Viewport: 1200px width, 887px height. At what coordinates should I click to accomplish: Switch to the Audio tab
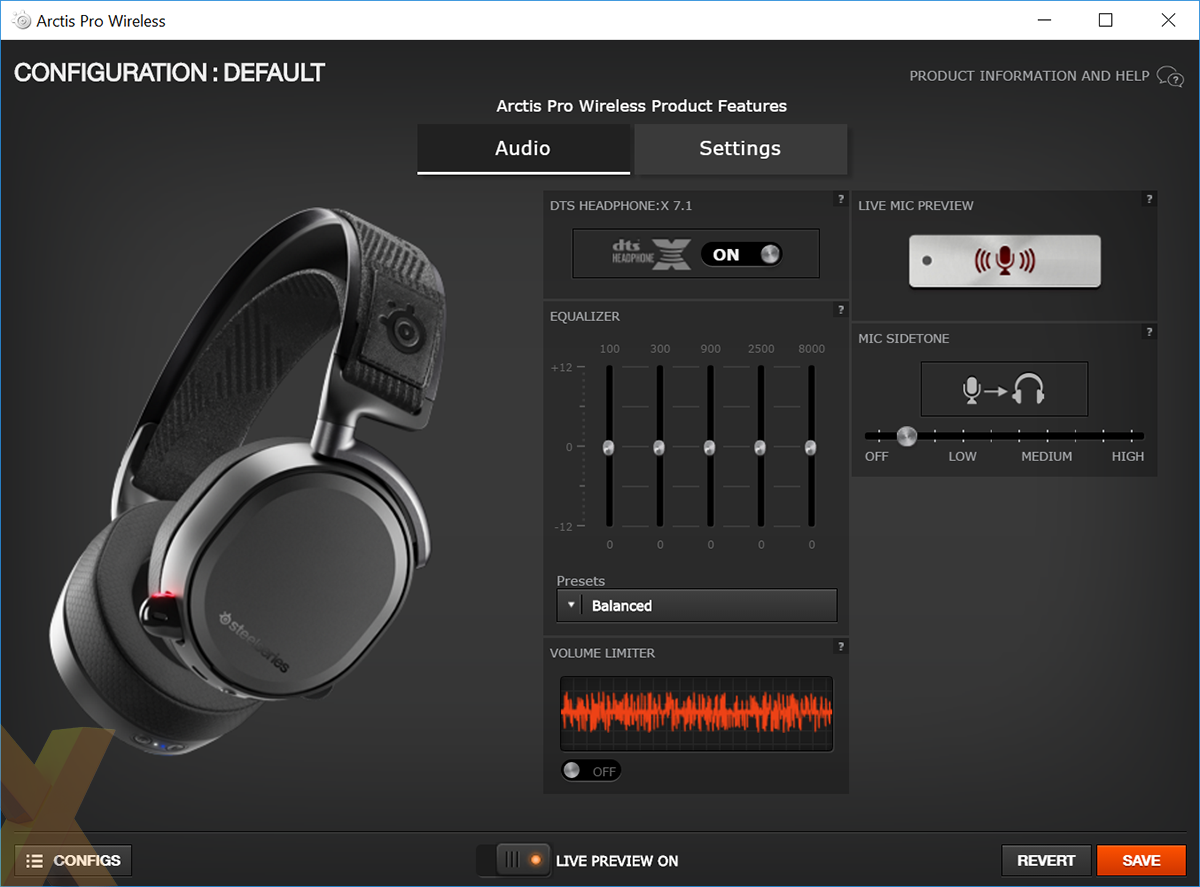click(x=523, y=149)
